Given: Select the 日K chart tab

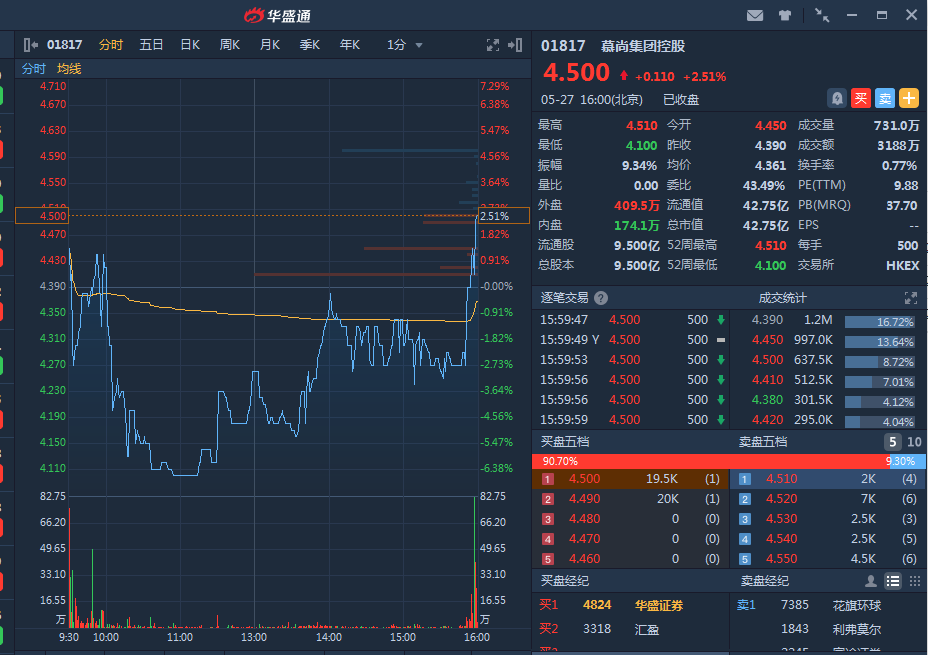Looking at the screenshot, I should [x=190, y=45].
